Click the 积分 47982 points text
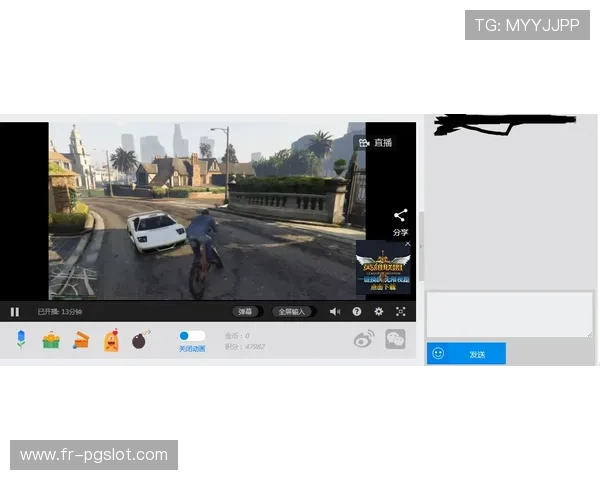Viewport: 600px width, 480px height. (x=245, y=347)
